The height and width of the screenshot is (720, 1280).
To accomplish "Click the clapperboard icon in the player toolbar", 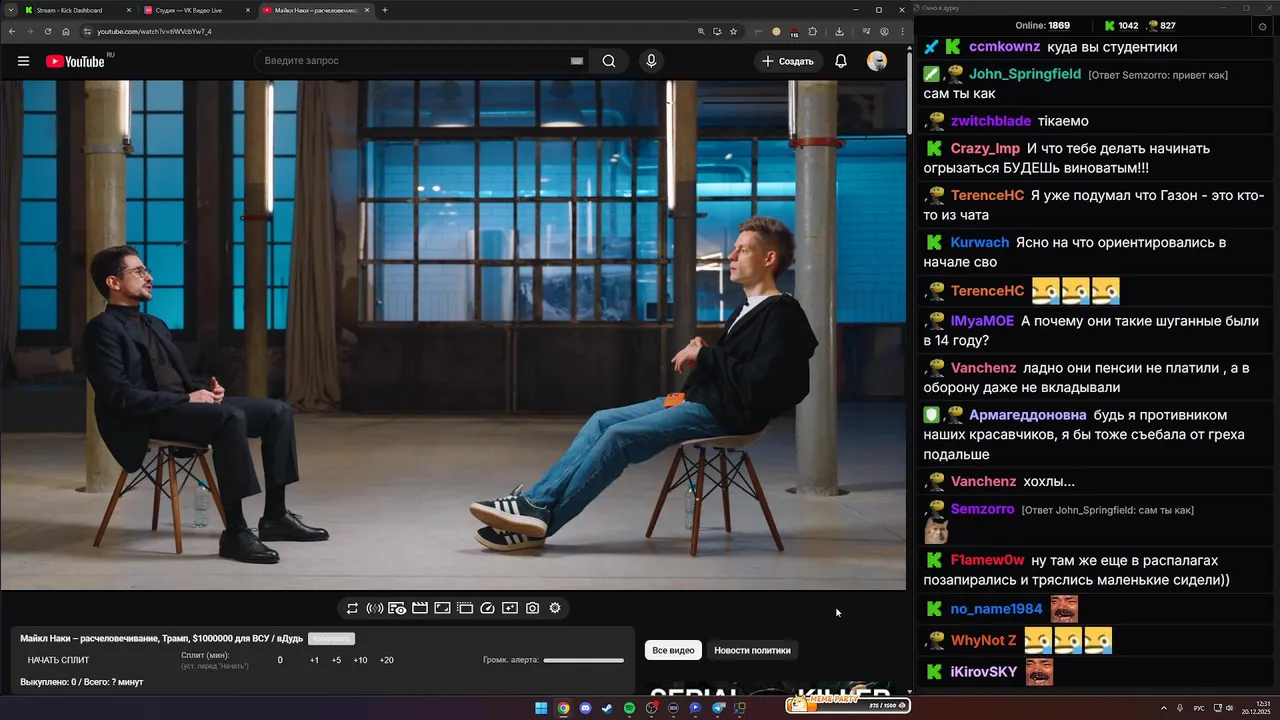I will (x=420, y=608).
